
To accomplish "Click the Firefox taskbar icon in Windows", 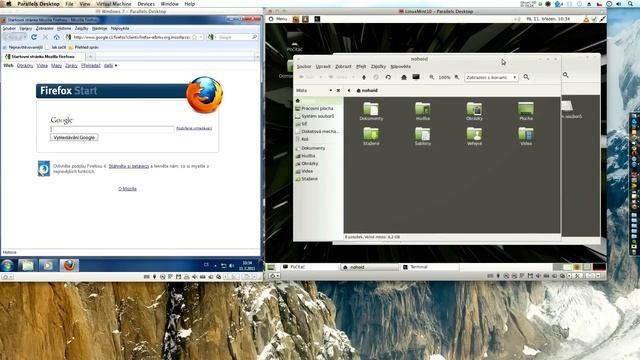I will coord(69,266).
